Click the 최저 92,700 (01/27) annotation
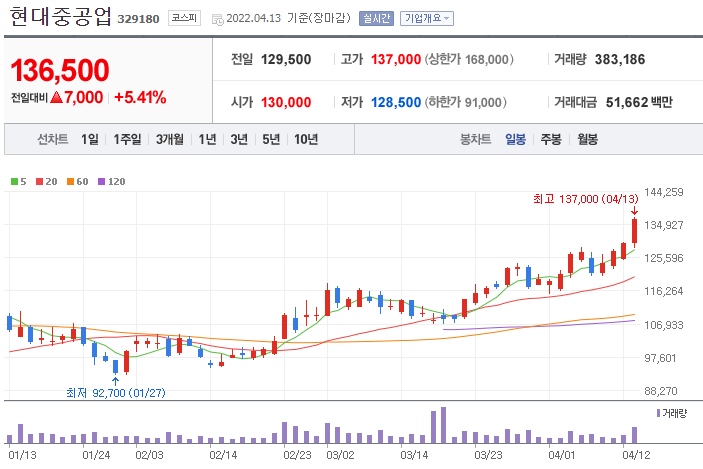Image resolution: width=703 pixels, height=469 pixels. tap(116, 393)
